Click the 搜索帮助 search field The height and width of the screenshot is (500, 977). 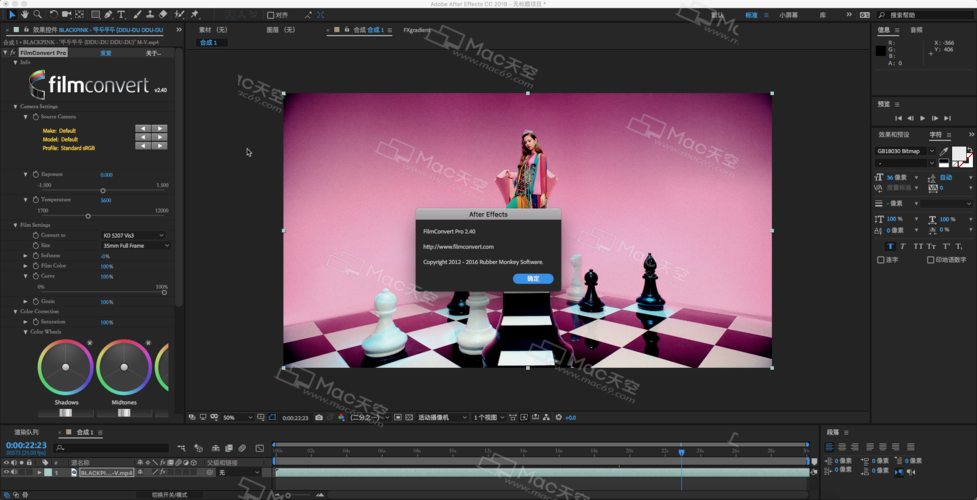[924, 15]
